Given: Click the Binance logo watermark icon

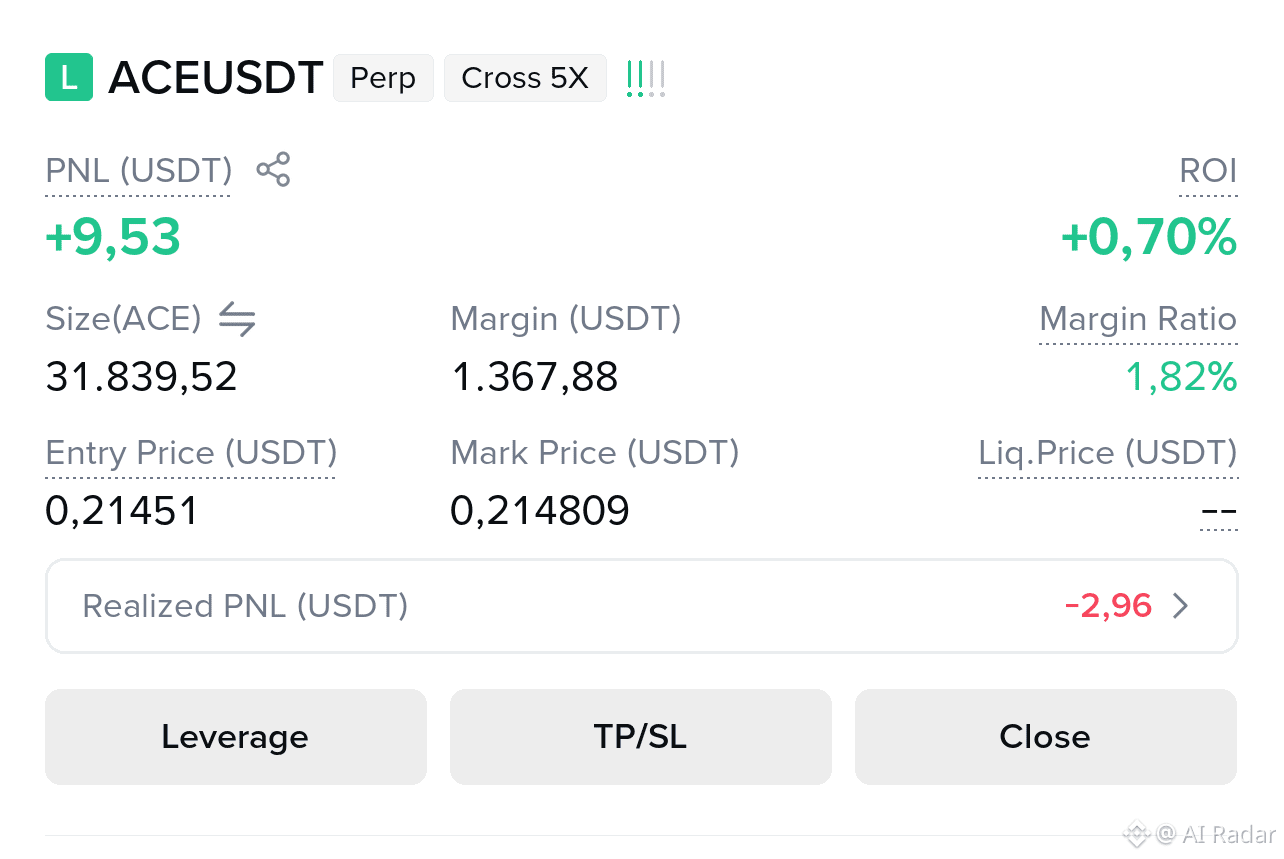Looking at the screenshot, I should [x=1136, y=833].
